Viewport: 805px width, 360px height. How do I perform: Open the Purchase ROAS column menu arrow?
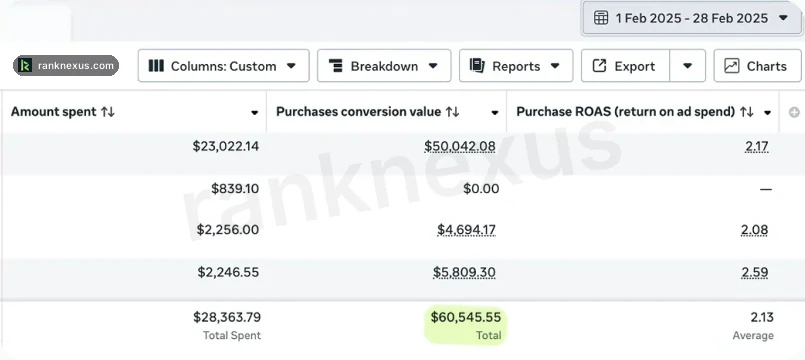point(768,113)
